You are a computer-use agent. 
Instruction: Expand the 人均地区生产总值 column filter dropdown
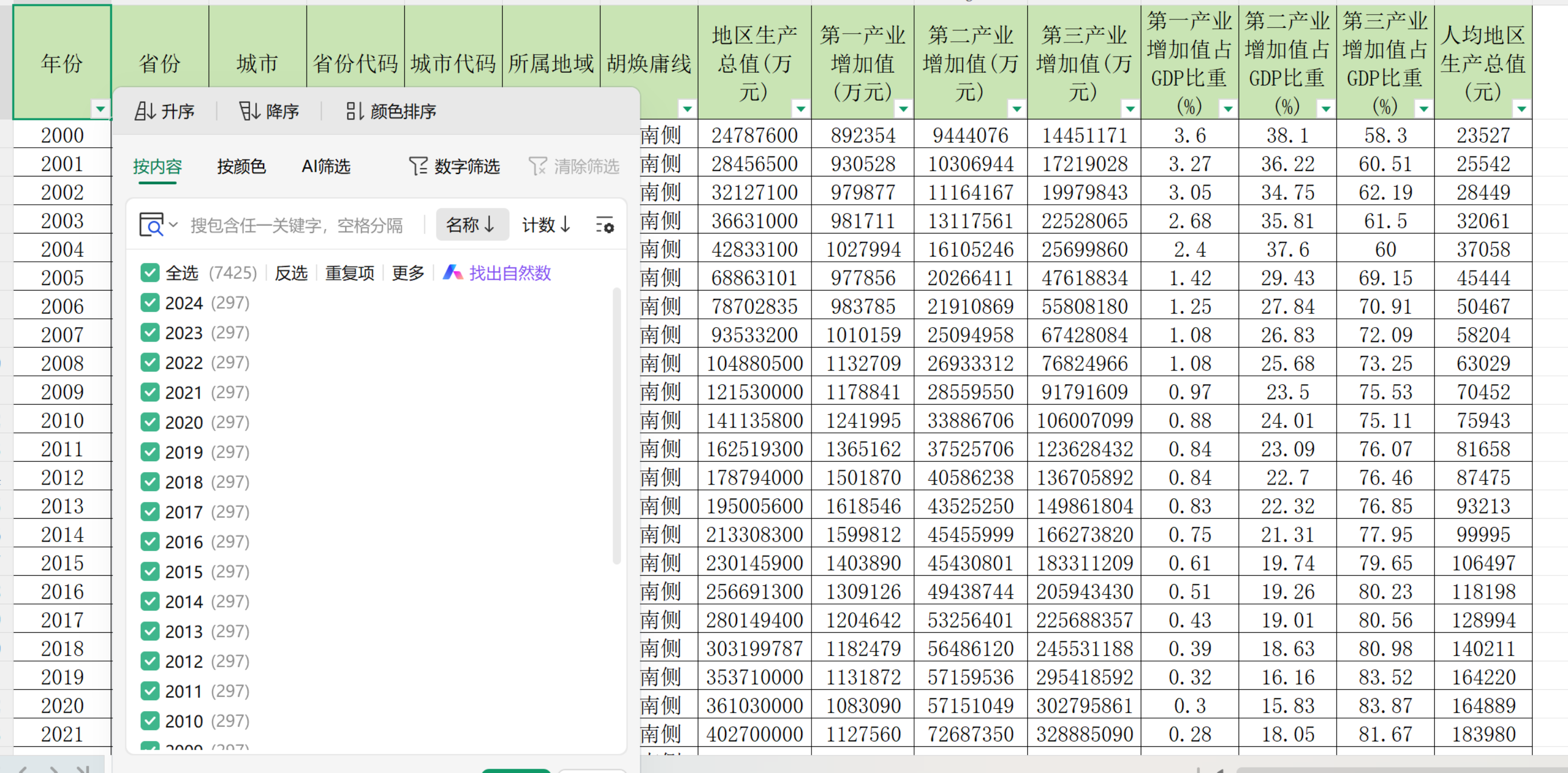[x=1521, y=109]
